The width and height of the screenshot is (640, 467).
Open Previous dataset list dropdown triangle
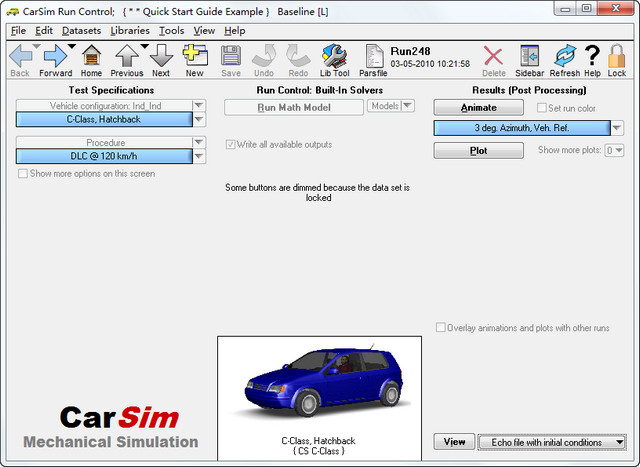click(144, 46)
